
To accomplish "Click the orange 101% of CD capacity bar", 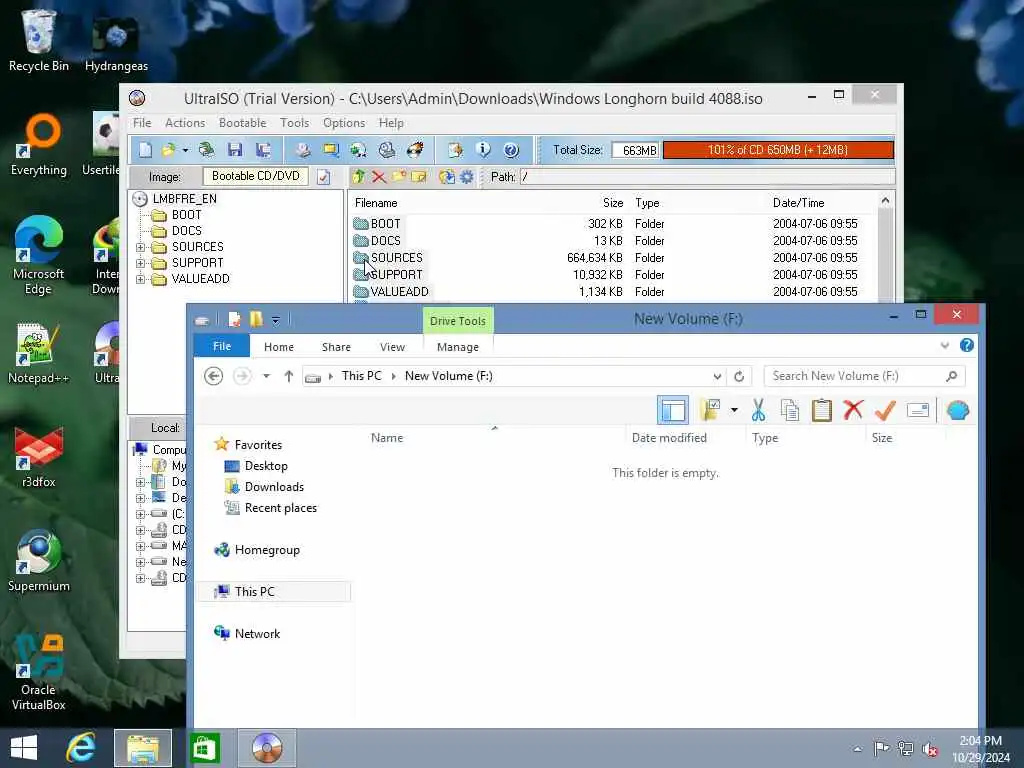I will point(778,150).
